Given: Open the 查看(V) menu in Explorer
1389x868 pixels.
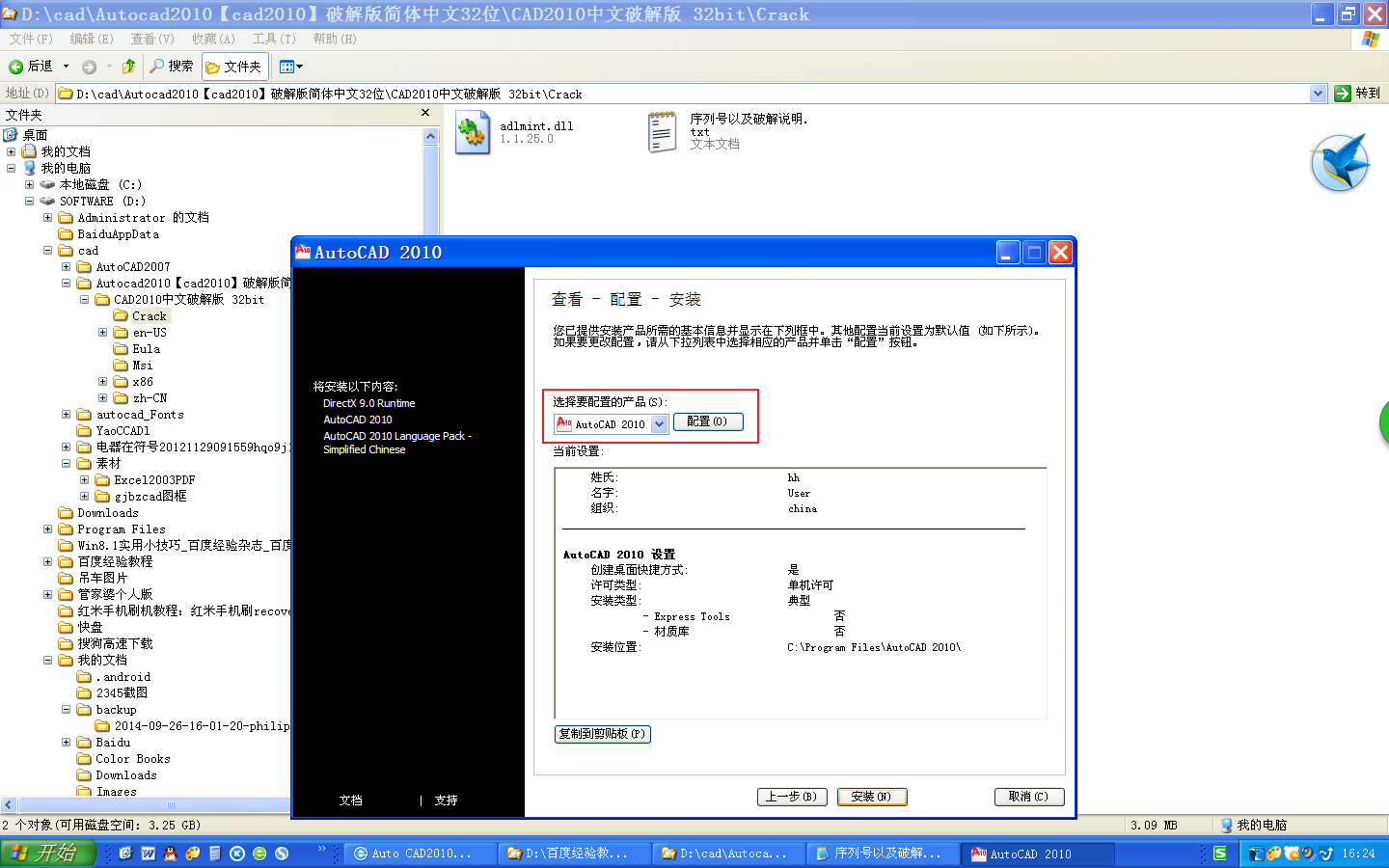Looking at the screenshot, I should [x=152, y=39].
